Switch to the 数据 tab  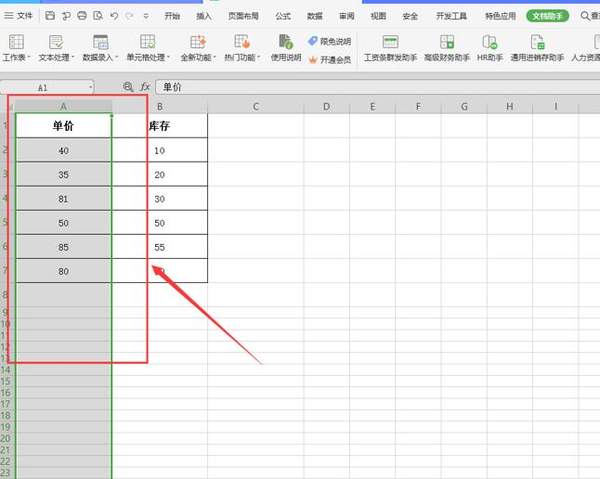pyautogui.click(x=315, y=16)
